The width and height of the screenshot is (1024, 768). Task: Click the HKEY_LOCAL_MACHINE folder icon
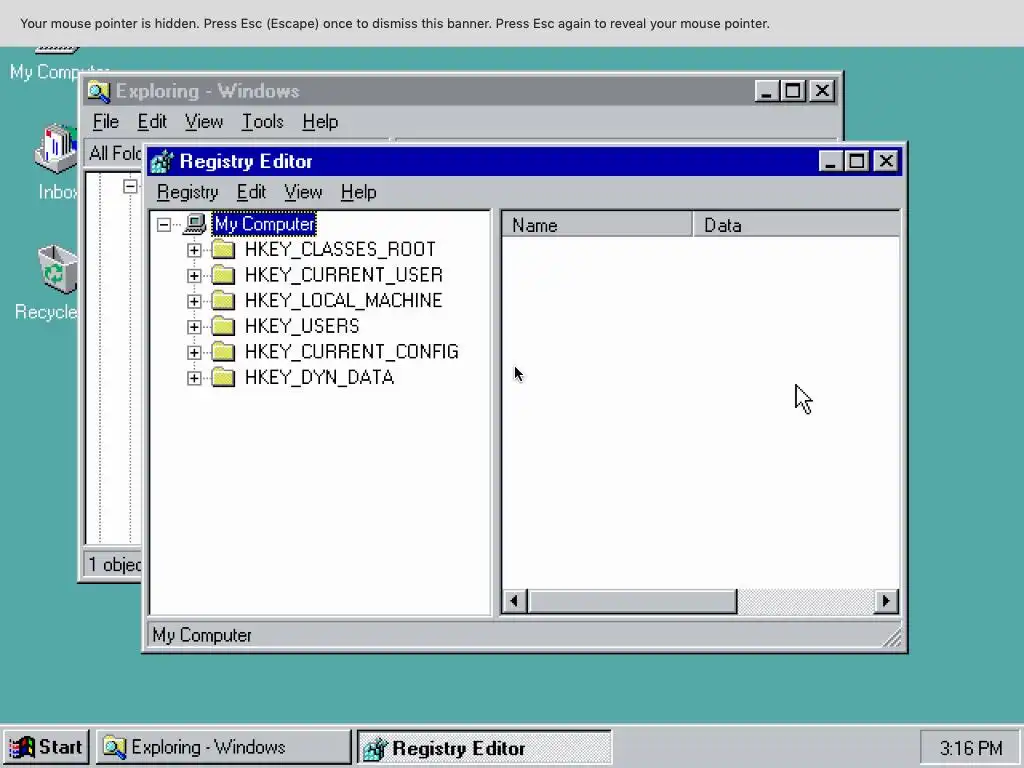223,300
